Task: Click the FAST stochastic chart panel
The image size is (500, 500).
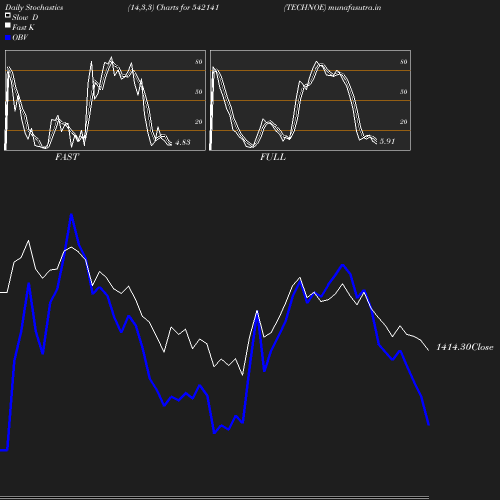Action: 105,100
